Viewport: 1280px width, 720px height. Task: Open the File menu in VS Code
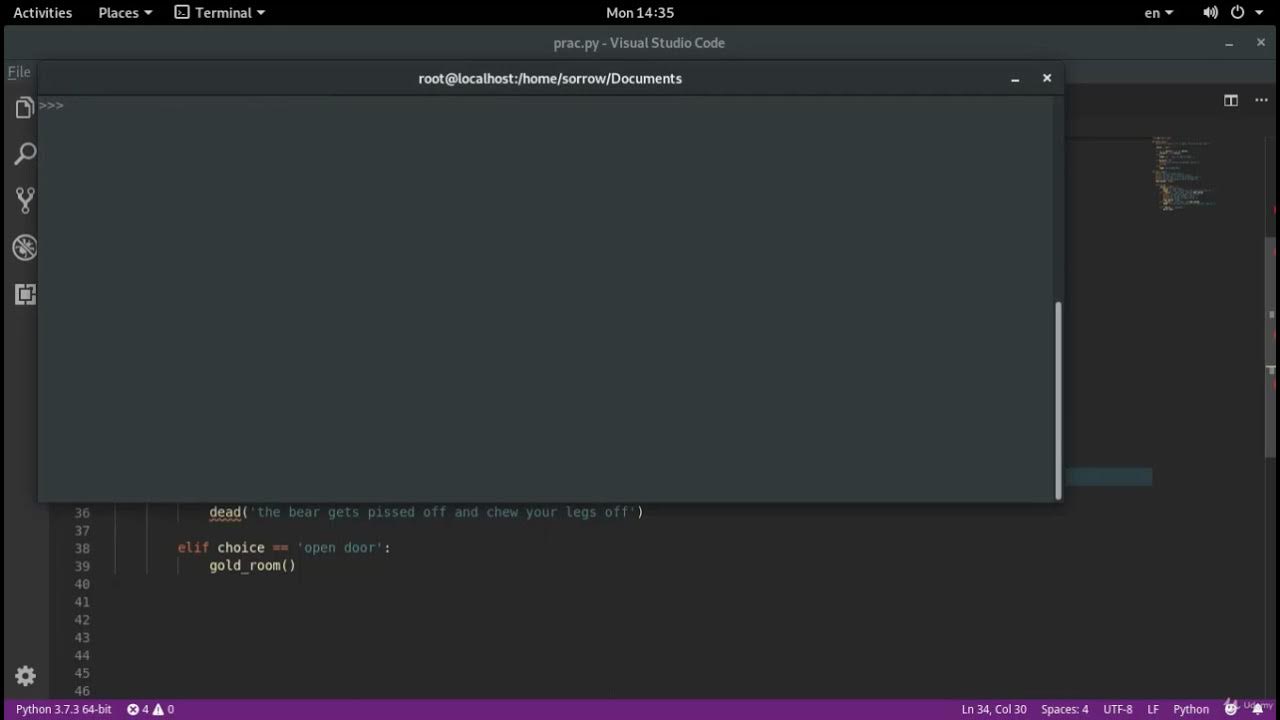pos(19,72)
